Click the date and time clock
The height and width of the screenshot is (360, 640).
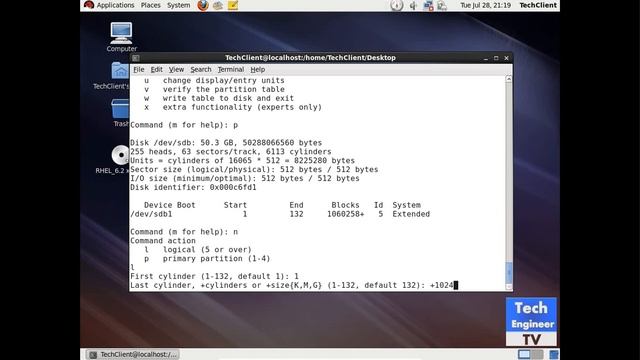click(x=485, y=5)
